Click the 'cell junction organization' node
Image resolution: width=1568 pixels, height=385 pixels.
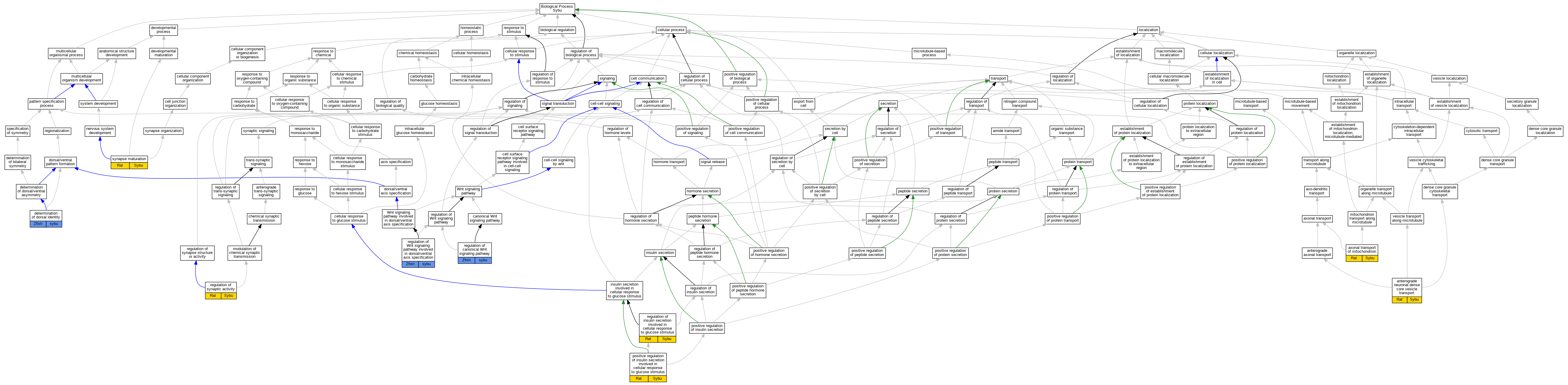[x=175, y=104]
